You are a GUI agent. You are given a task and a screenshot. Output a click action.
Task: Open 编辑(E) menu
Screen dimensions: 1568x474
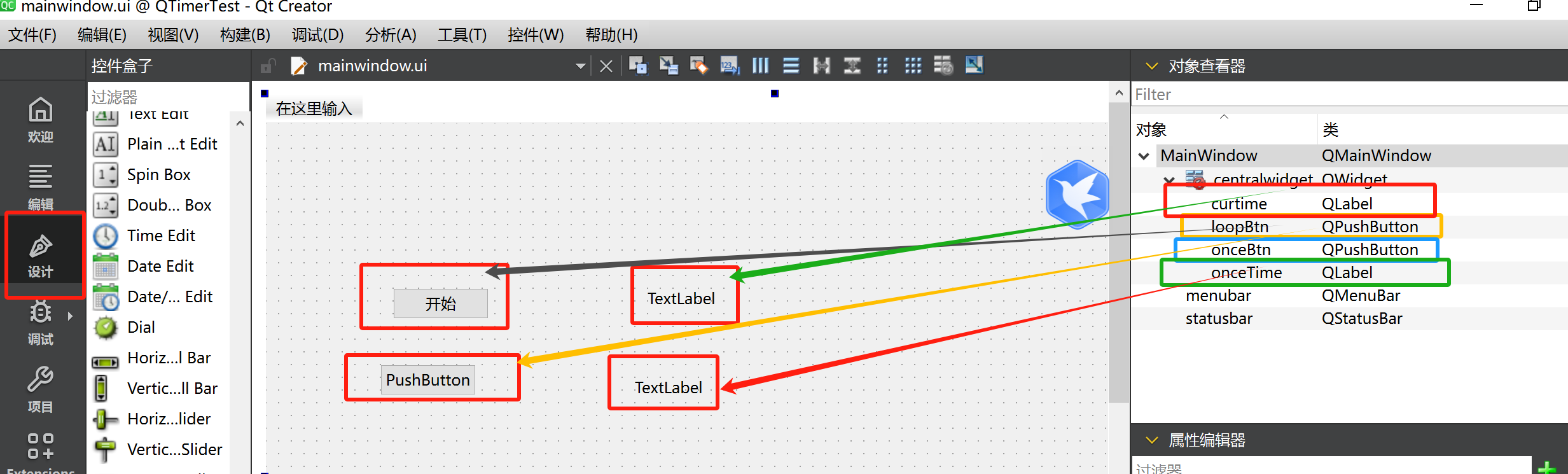click(x=102, y=34)
